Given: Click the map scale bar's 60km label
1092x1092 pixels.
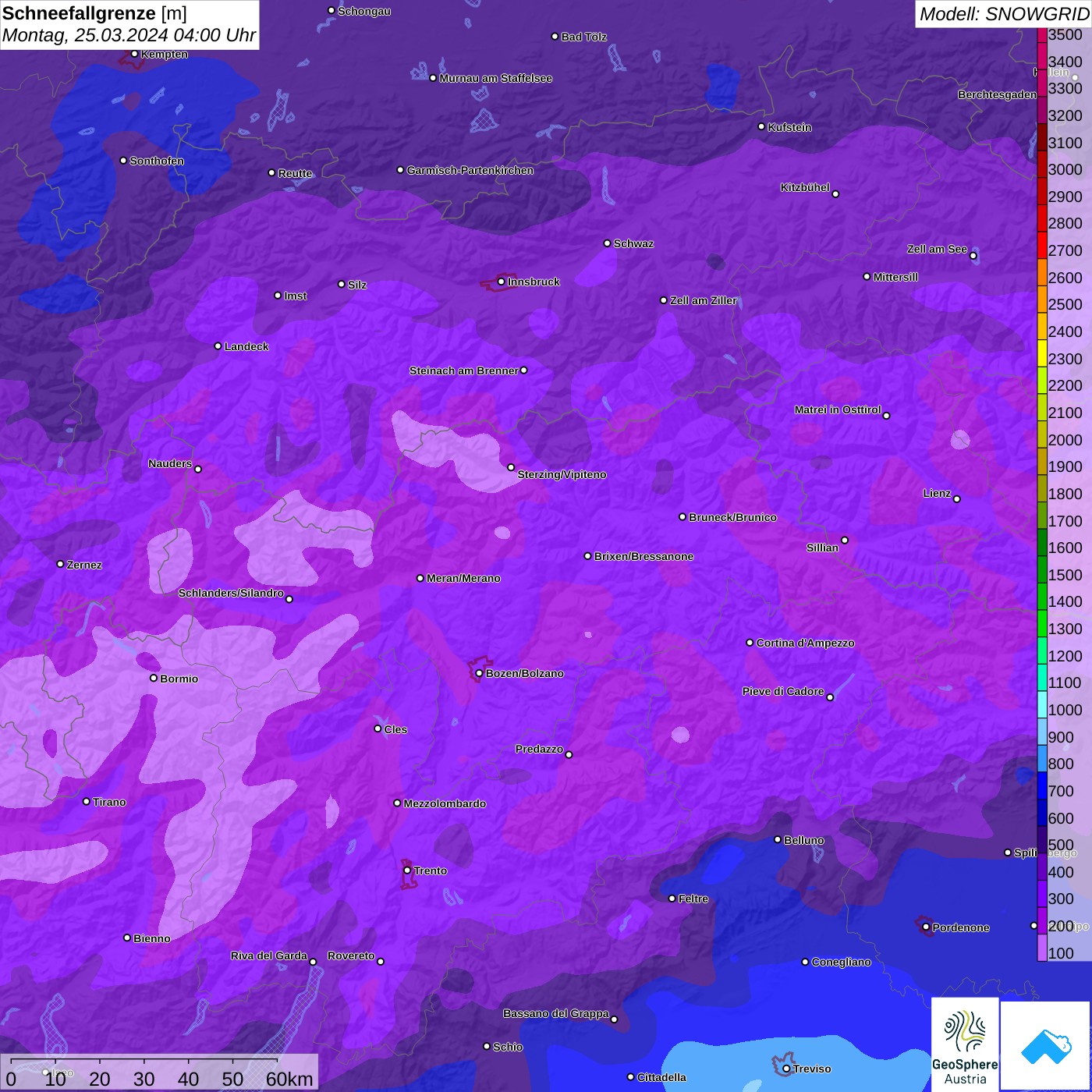Looking at the screenshot, I should (x=289, y=1079).
